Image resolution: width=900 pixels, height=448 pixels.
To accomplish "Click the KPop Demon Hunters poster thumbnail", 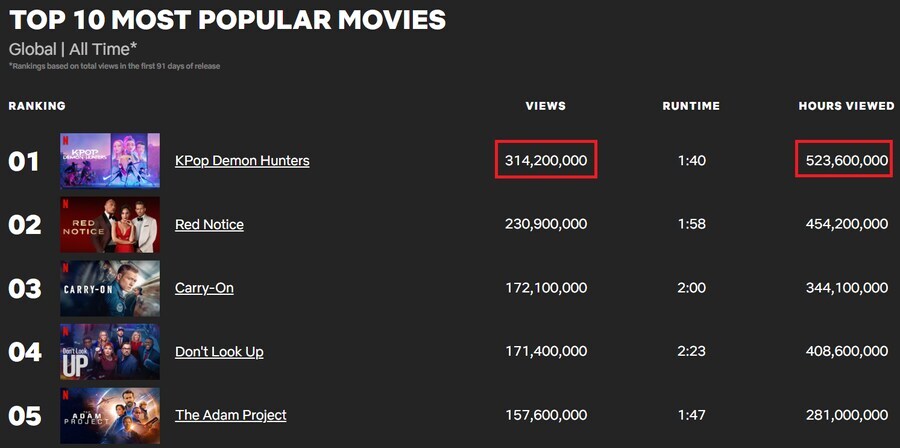I will pos(110,161).
